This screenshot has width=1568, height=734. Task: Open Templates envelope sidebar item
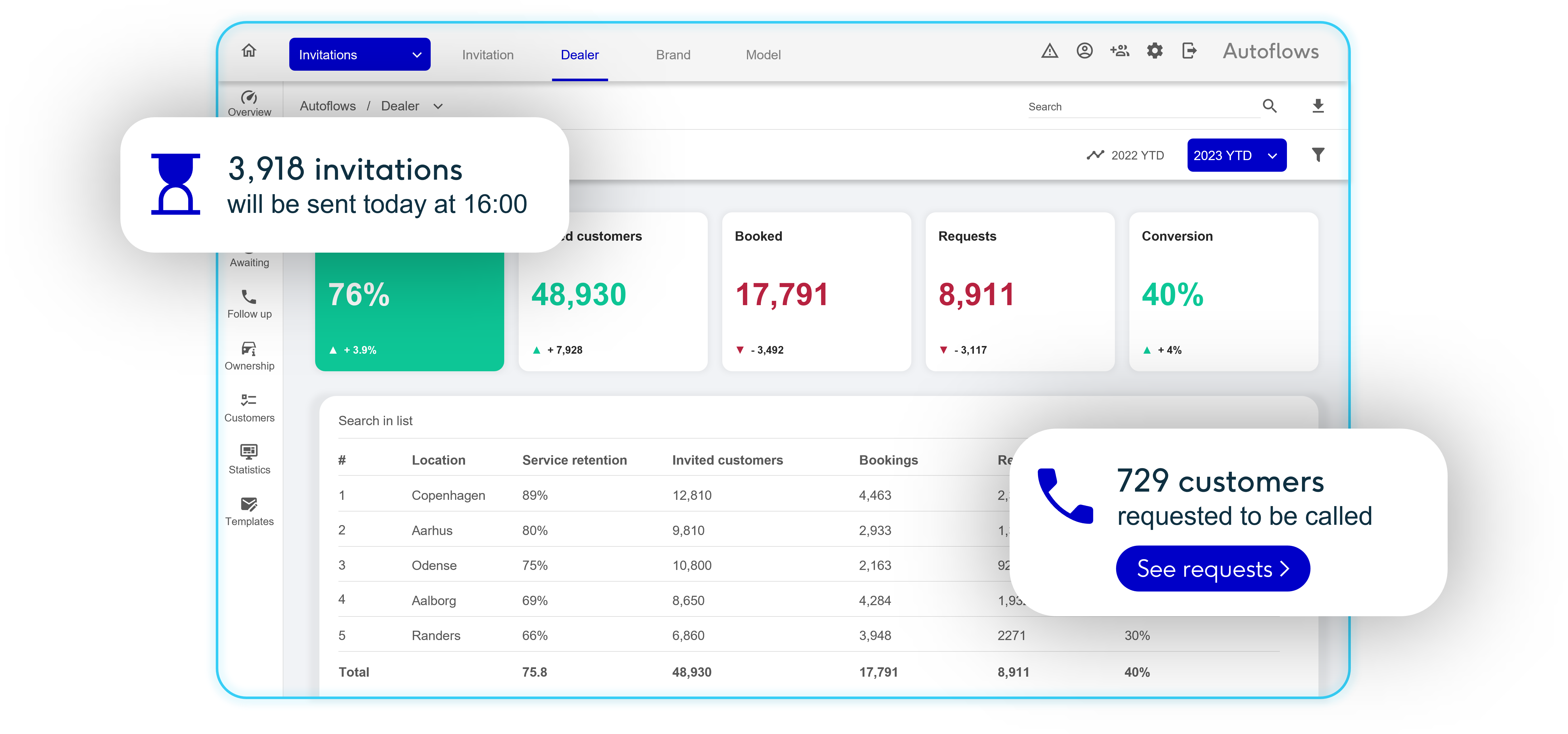pos(249,511)
